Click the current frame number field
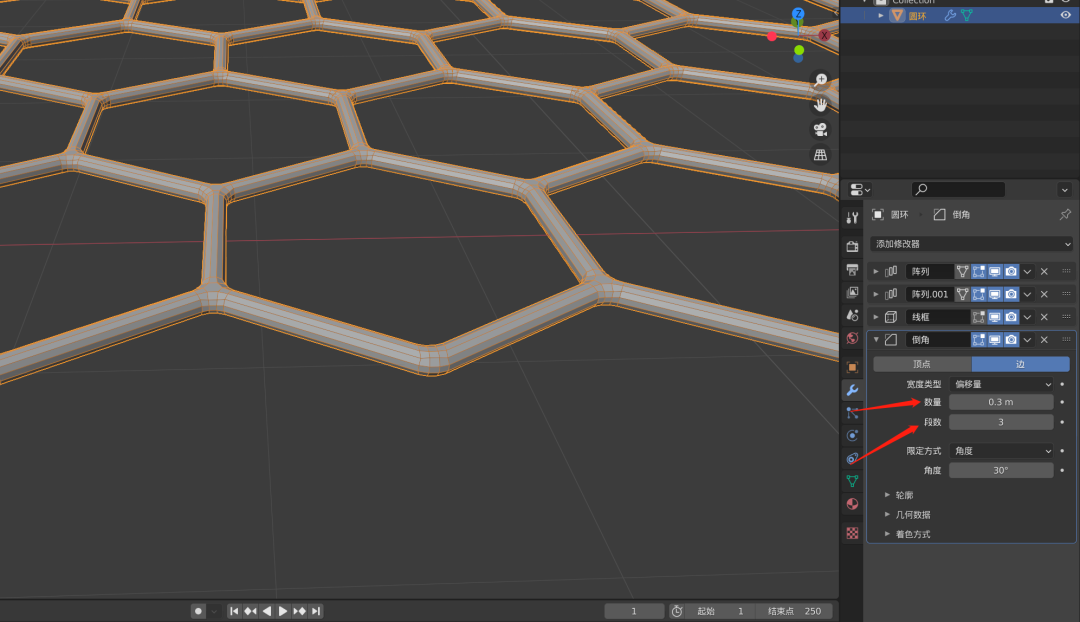Screen dimensions: 1080x622 click(634, 611)
